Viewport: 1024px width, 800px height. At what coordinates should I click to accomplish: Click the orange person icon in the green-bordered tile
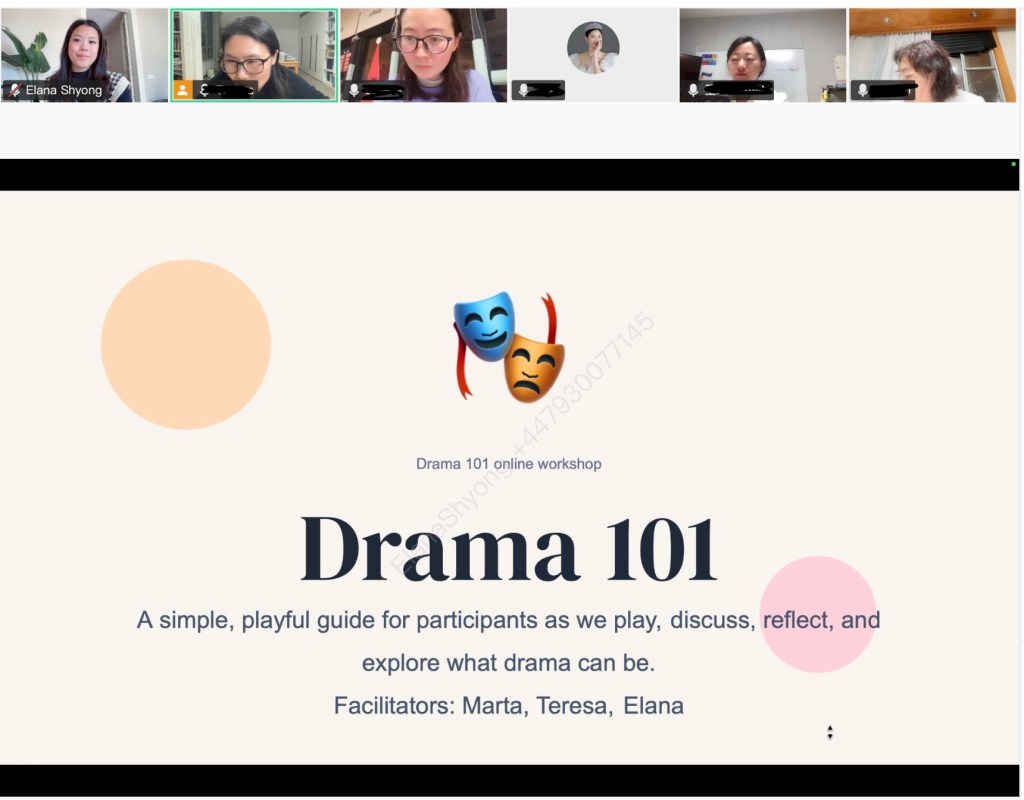pyautogui.click(x=183, y=90)
